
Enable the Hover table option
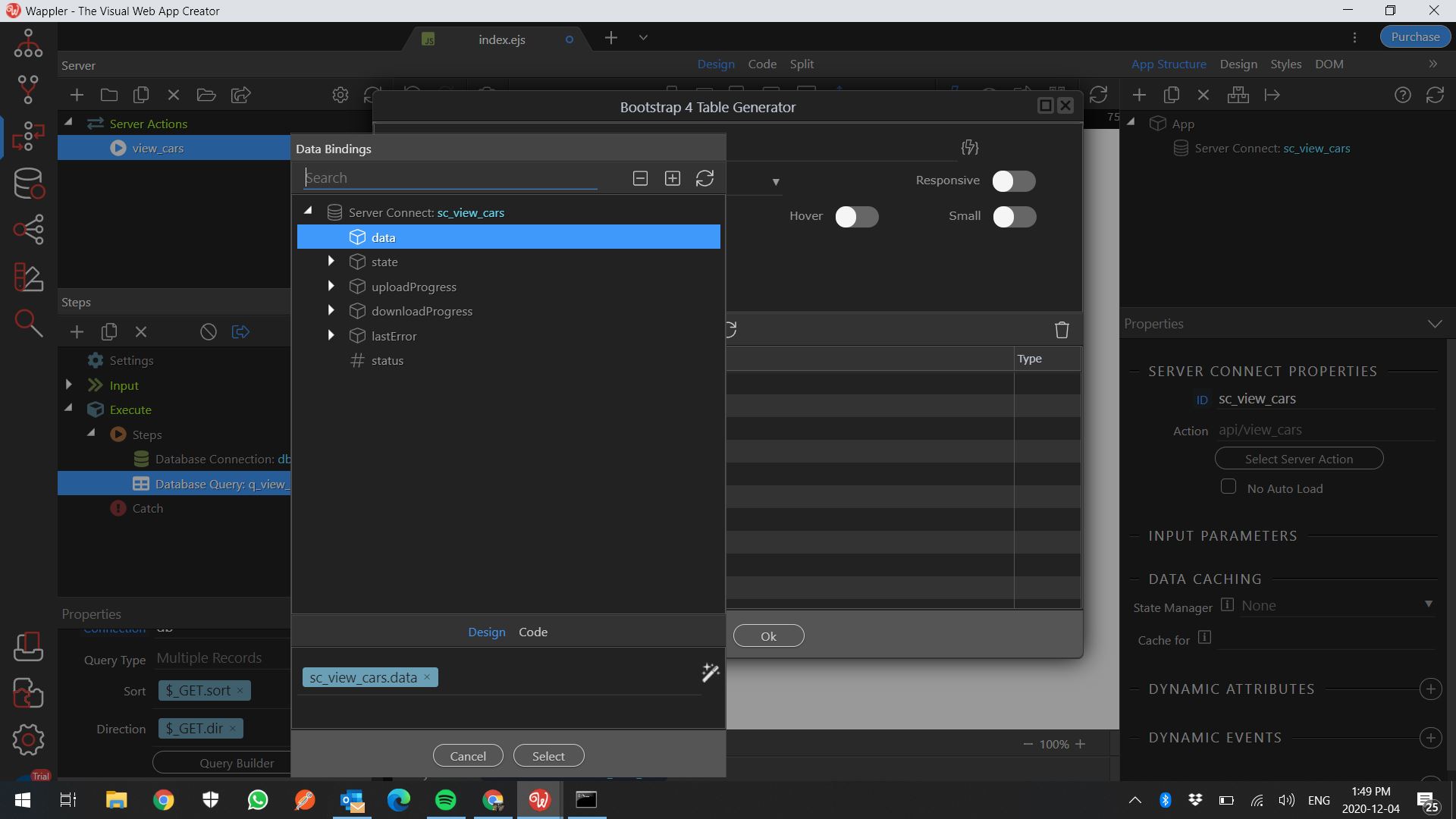point(856,217)
